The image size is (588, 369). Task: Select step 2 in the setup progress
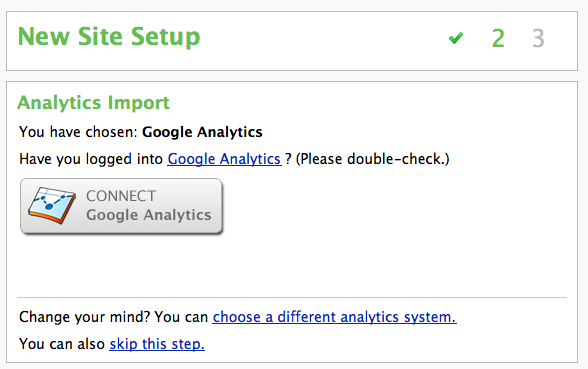(498, 38)
